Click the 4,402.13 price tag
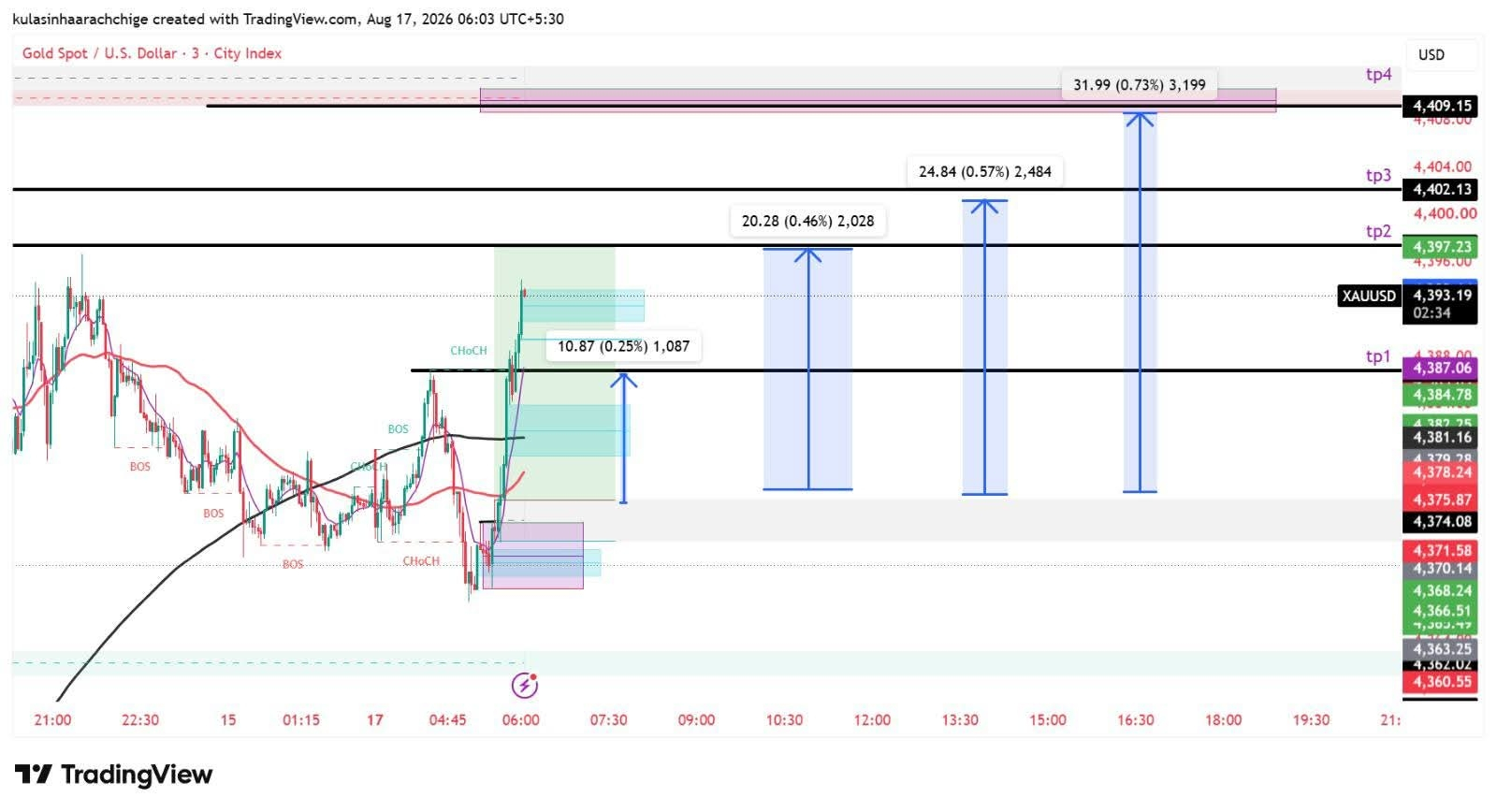1497x812 pixels. (1441, 189)
